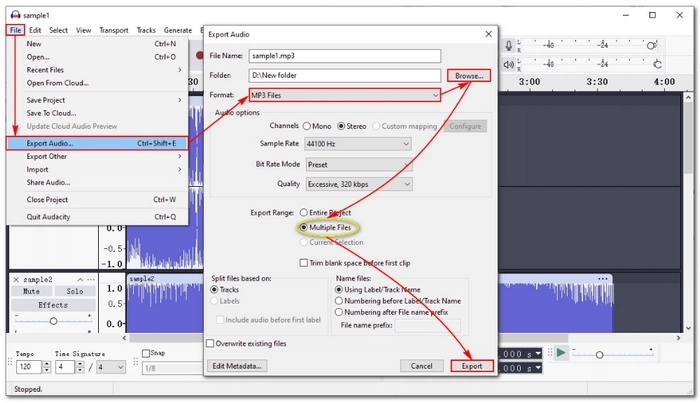700x403 pixels.
Task: Select Mono channel option
Action: pyautogui.click(x=317, y=126)
